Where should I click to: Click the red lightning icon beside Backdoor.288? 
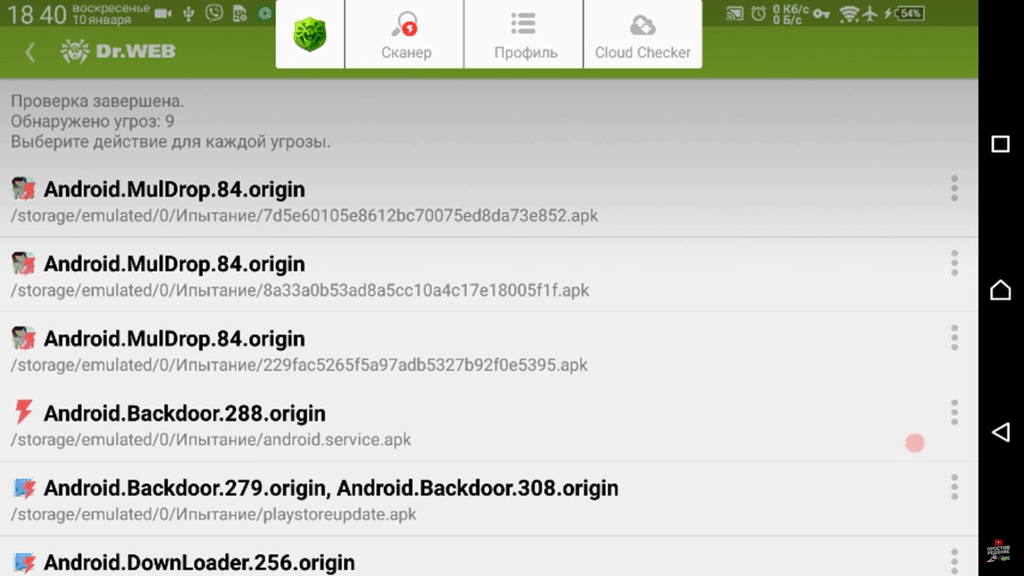click(23, 412)
